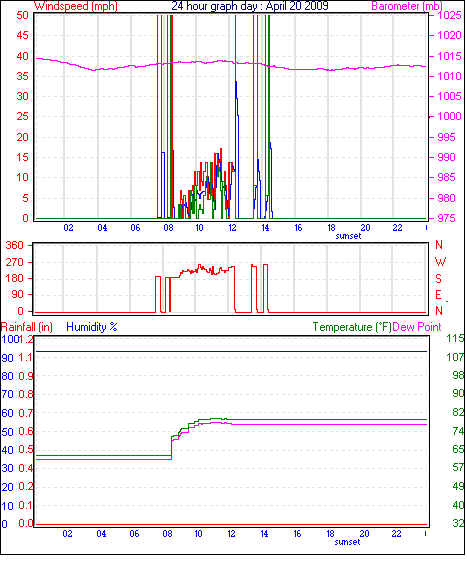467x566 pixels.
Task: Click the Barometer (mb) axis title
Action: click(x=407, y=6)
